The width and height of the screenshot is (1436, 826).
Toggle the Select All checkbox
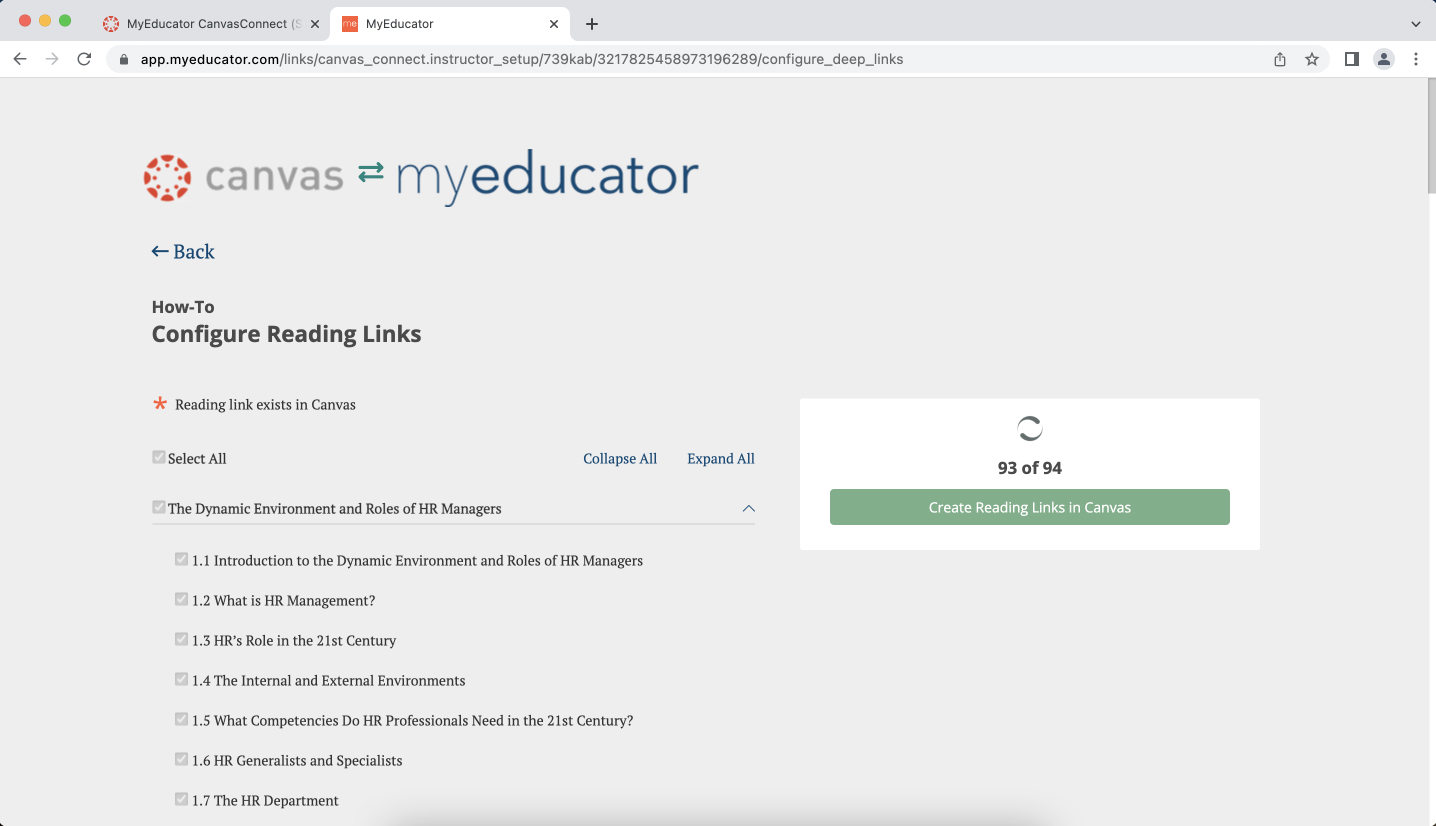pyautogui.click(x=158, y=457)
